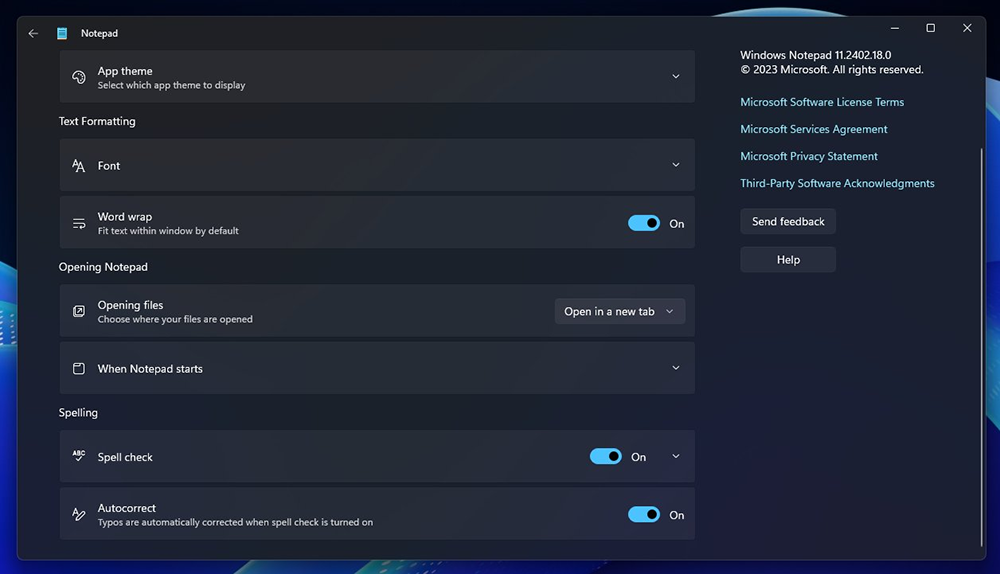
Task: Click the back arrow icon
Action: tap(33, 33)
